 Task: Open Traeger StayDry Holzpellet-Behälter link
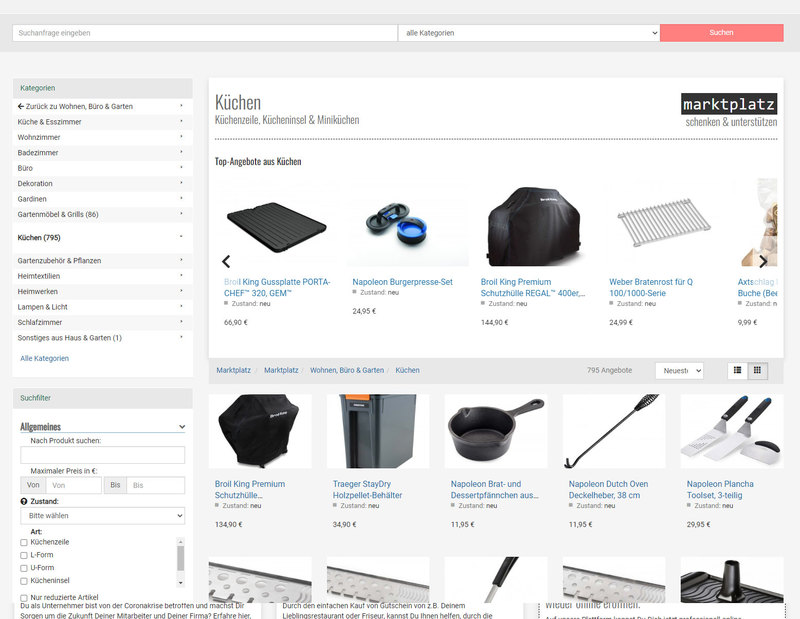click(367, 489)
